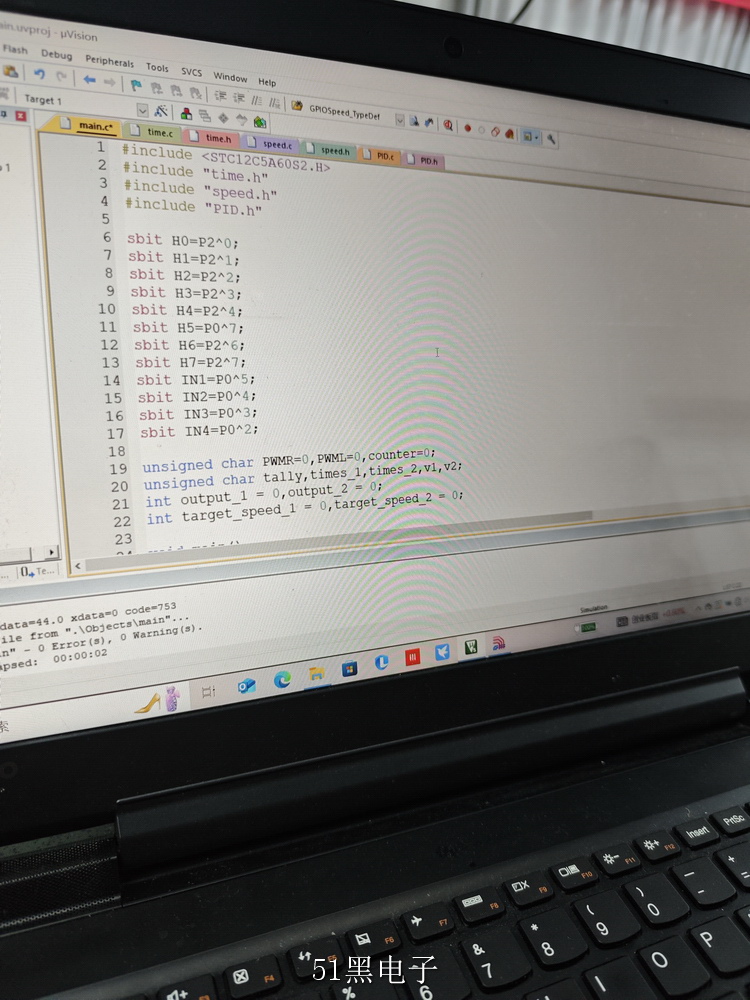Kill all breakpoints icon in toolbar

(509, 133)
